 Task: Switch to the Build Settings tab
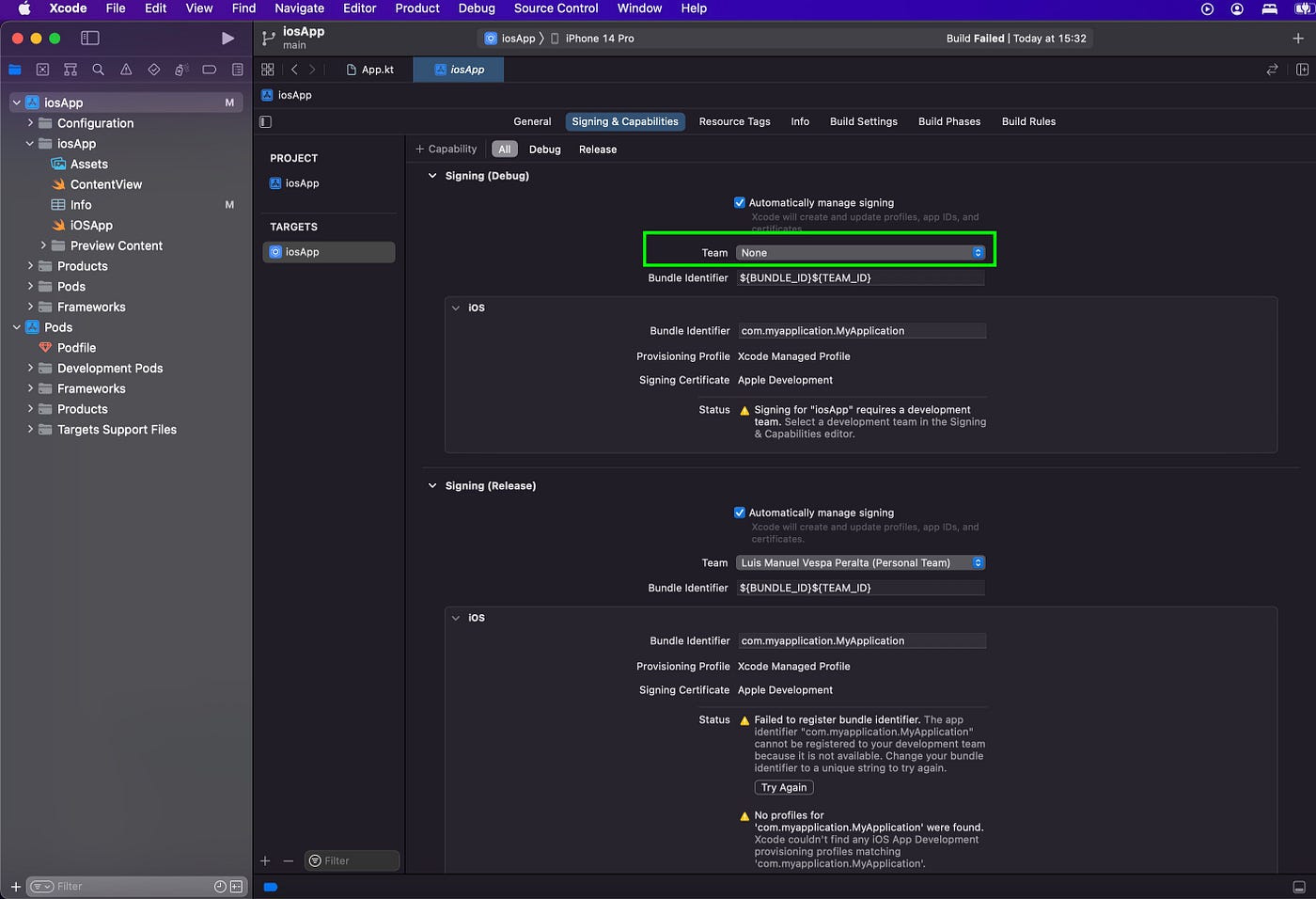pyautogui.click(x=864, y=121)
